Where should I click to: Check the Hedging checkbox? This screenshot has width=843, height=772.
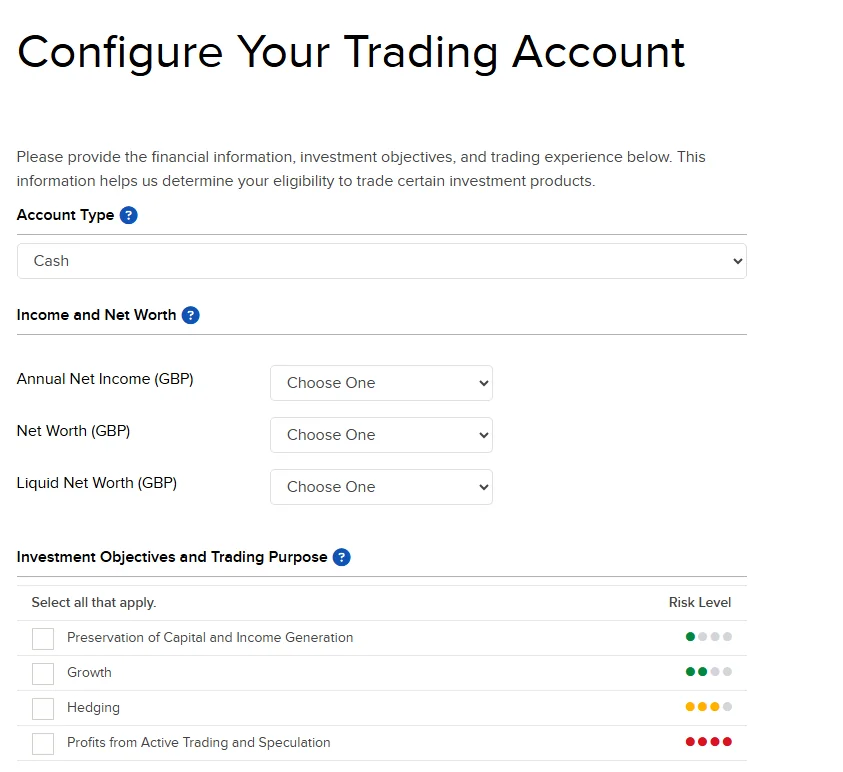(x=42, y=708)
